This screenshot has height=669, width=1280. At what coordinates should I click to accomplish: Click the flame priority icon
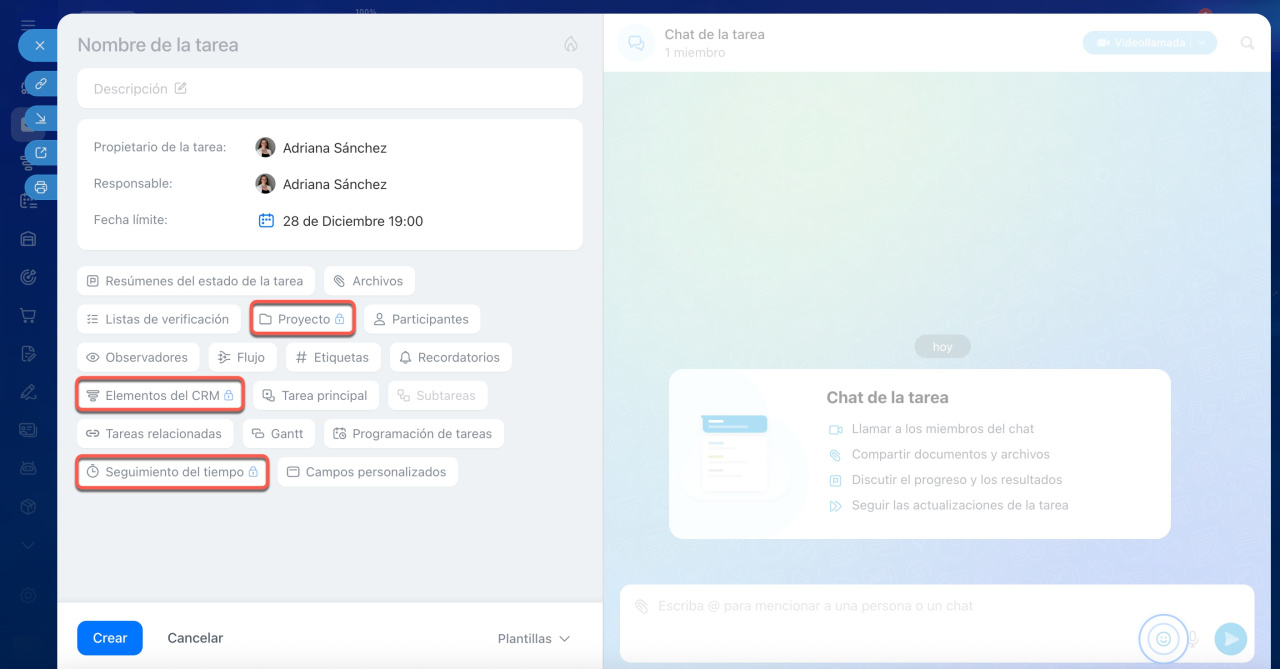[571, 44]
